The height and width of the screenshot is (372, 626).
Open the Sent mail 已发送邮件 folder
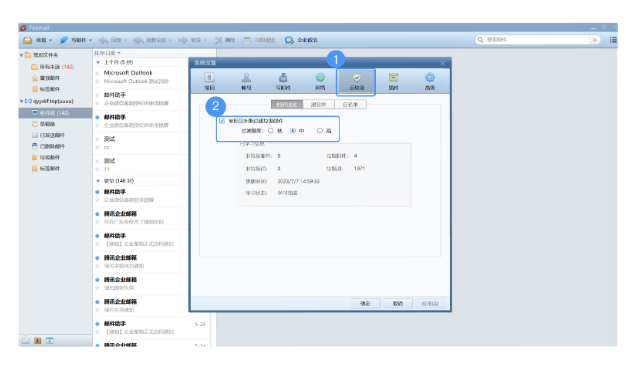(48, 135)
